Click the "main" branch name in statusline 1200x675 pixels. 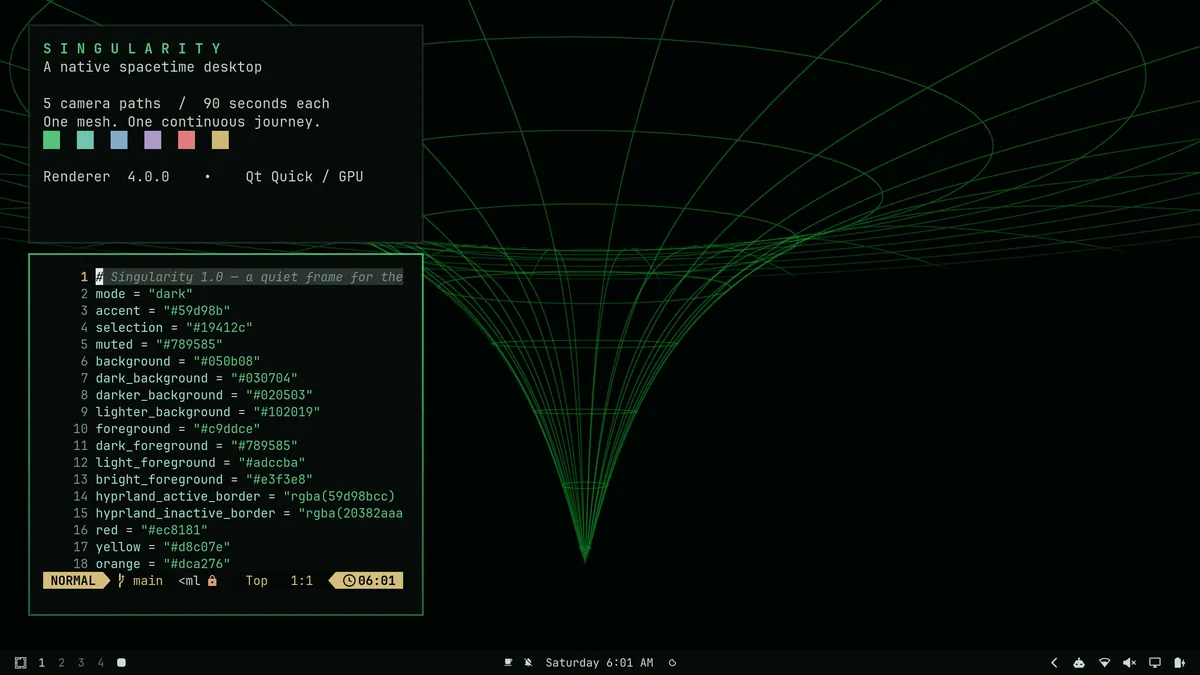(x=148, y=581)
